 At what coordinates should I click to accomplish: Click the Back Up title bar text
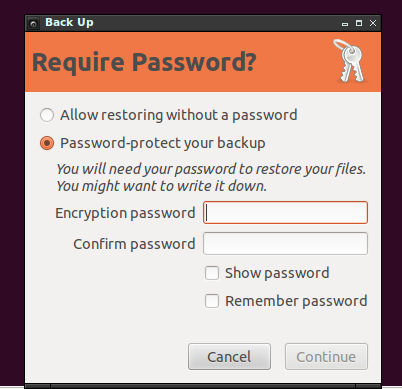click(x=69, y=22)
